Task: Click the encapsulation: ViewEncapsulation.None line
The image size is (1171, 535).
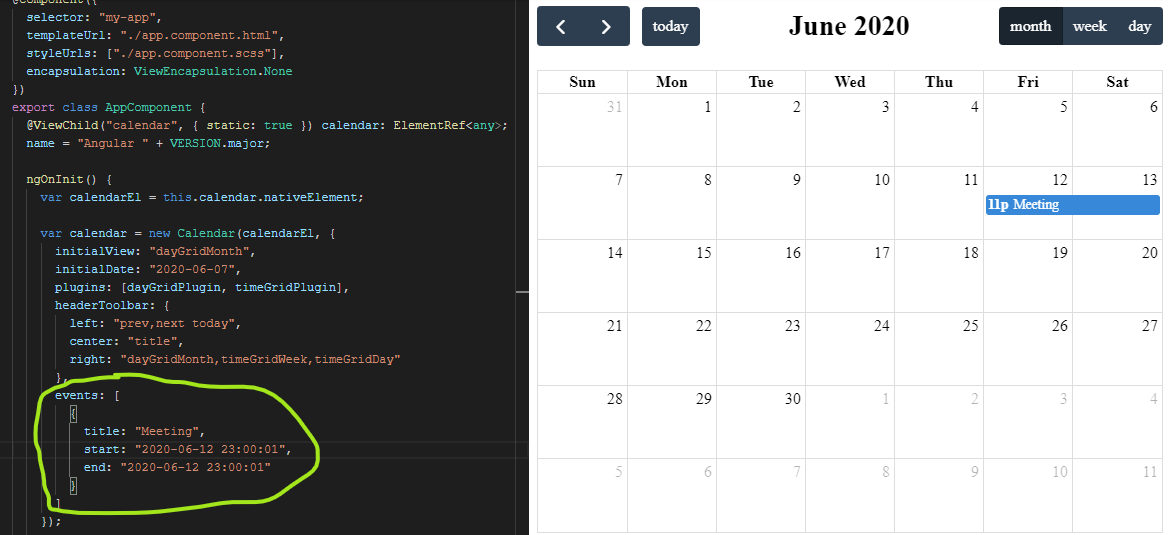Action: 159,72
